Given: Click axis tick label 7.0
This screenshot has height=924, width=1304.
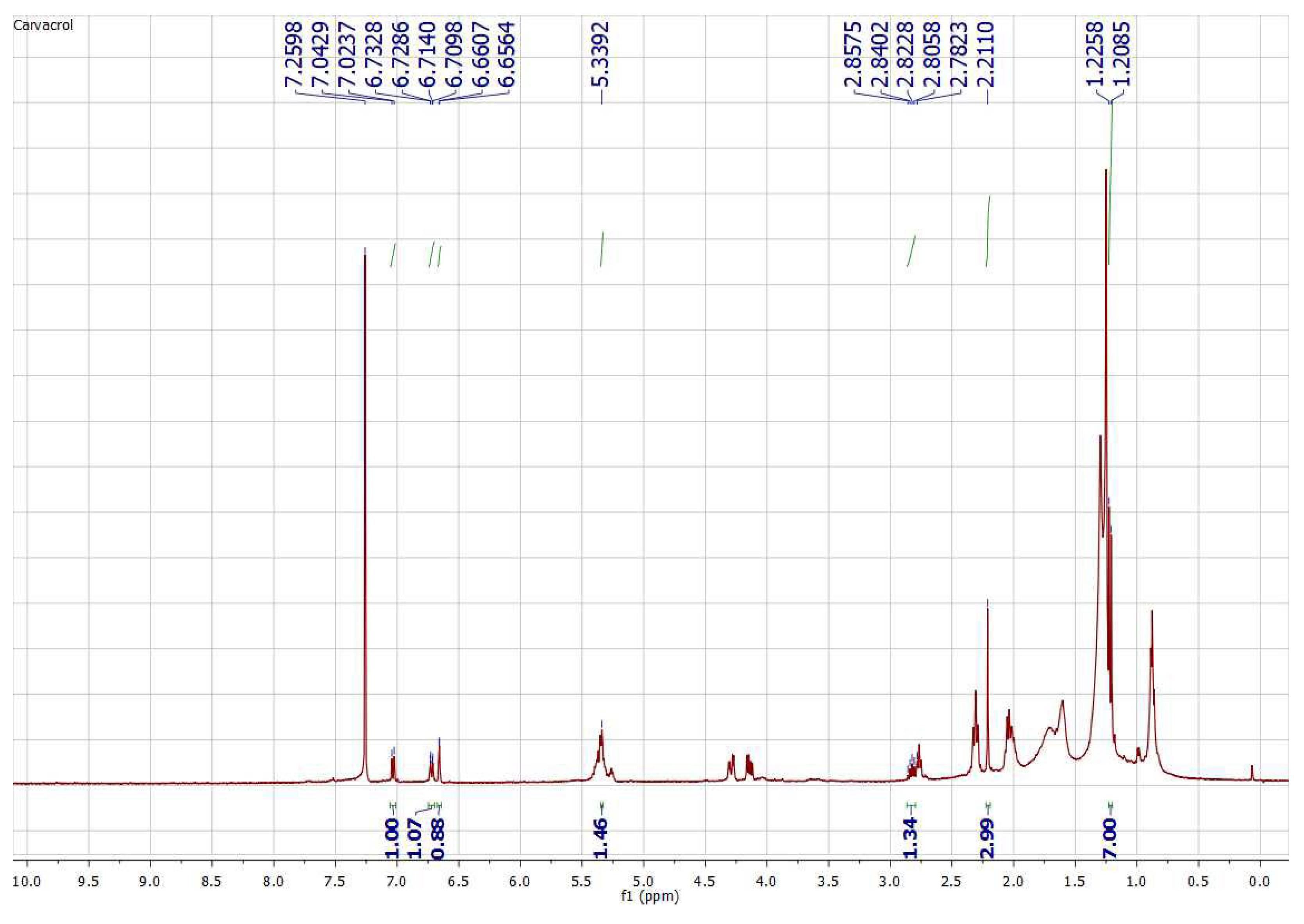Looking at the screenshot, I should [x=397, y=882].
